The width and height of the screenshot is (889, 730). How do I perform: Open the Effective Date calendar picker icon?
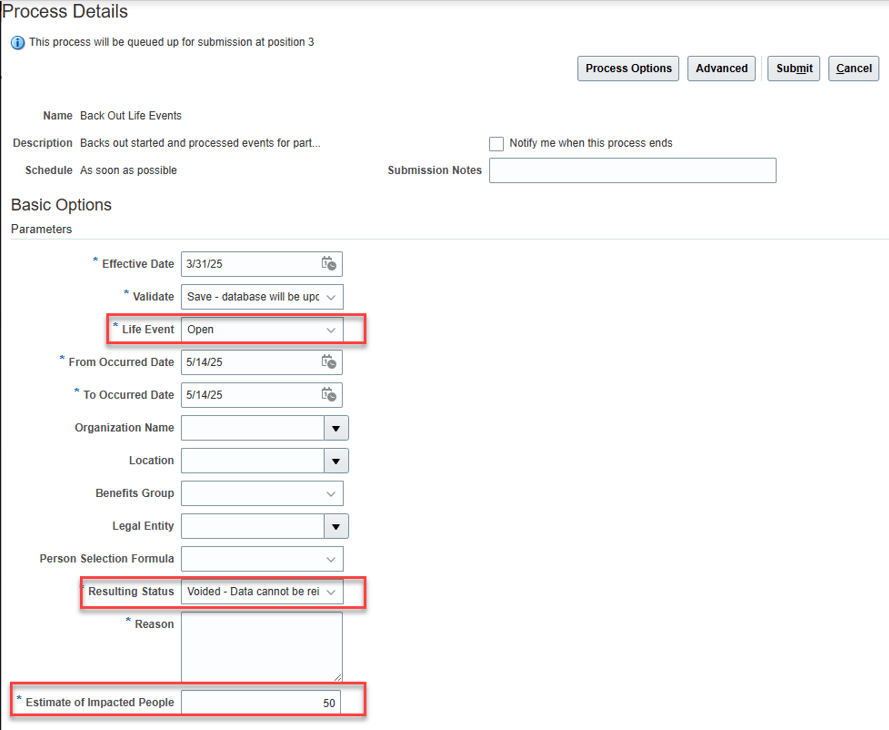click(x=329, y=264)
